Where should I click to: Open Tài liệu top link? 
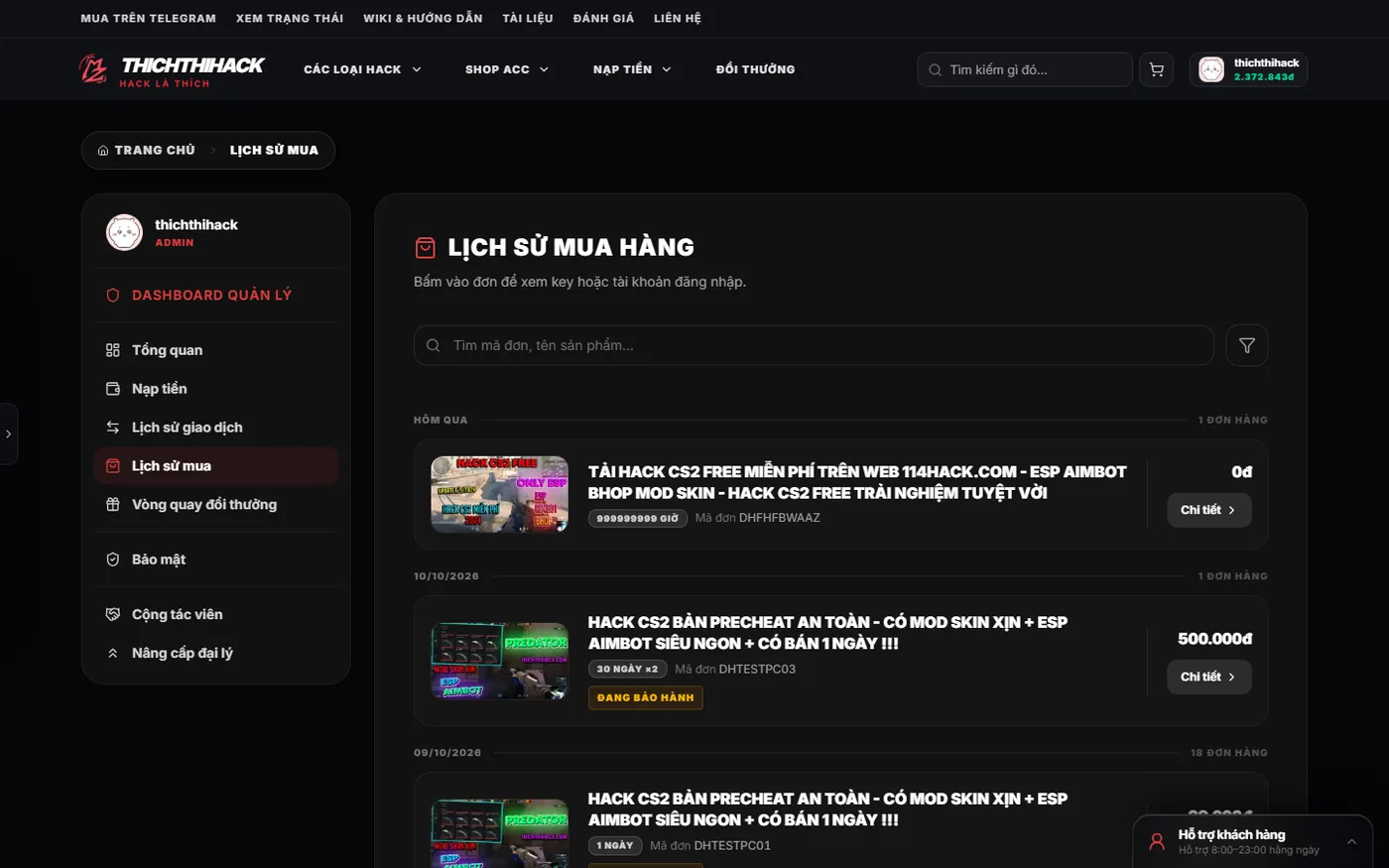click(528, 18)
